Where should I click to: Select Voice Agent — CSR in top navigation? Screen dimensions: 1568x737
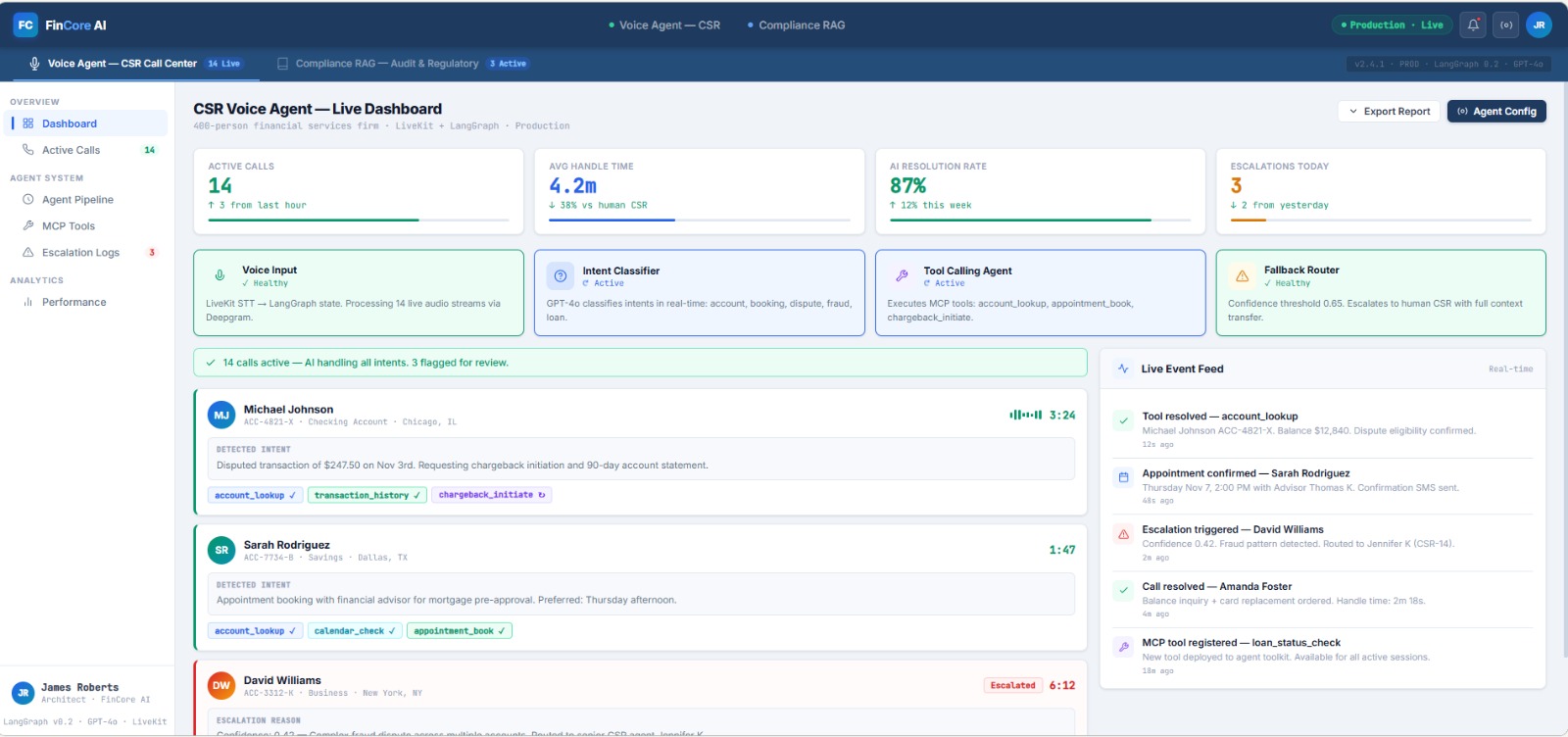663,25
